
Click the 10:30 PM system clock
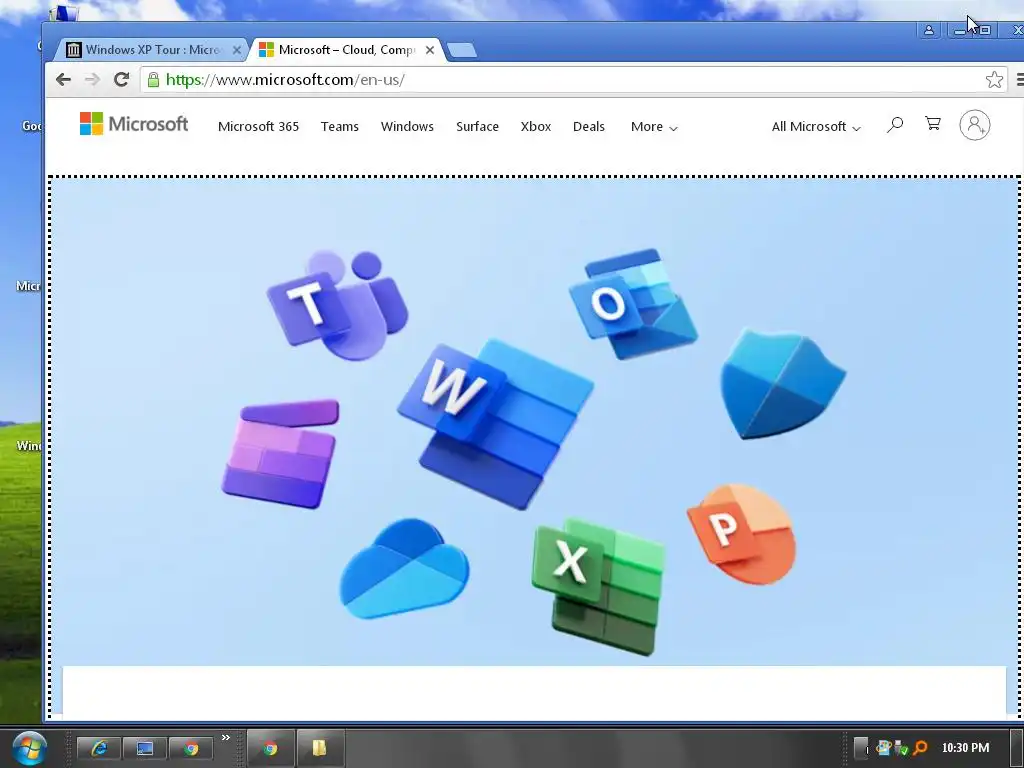click(965, 748)
